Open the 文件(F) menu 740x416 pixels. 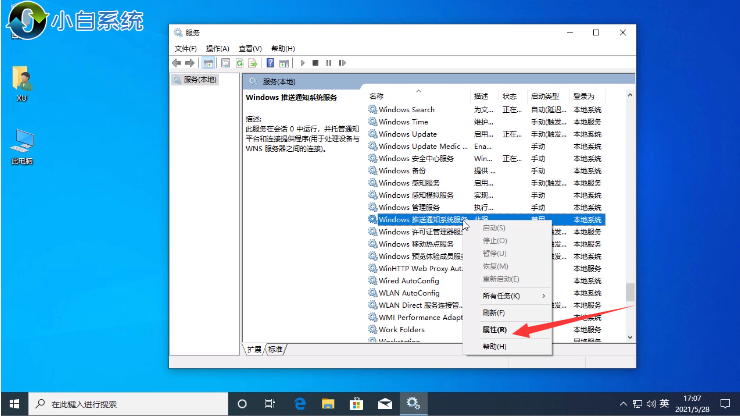pyautogui.click(x=185, y=47)
